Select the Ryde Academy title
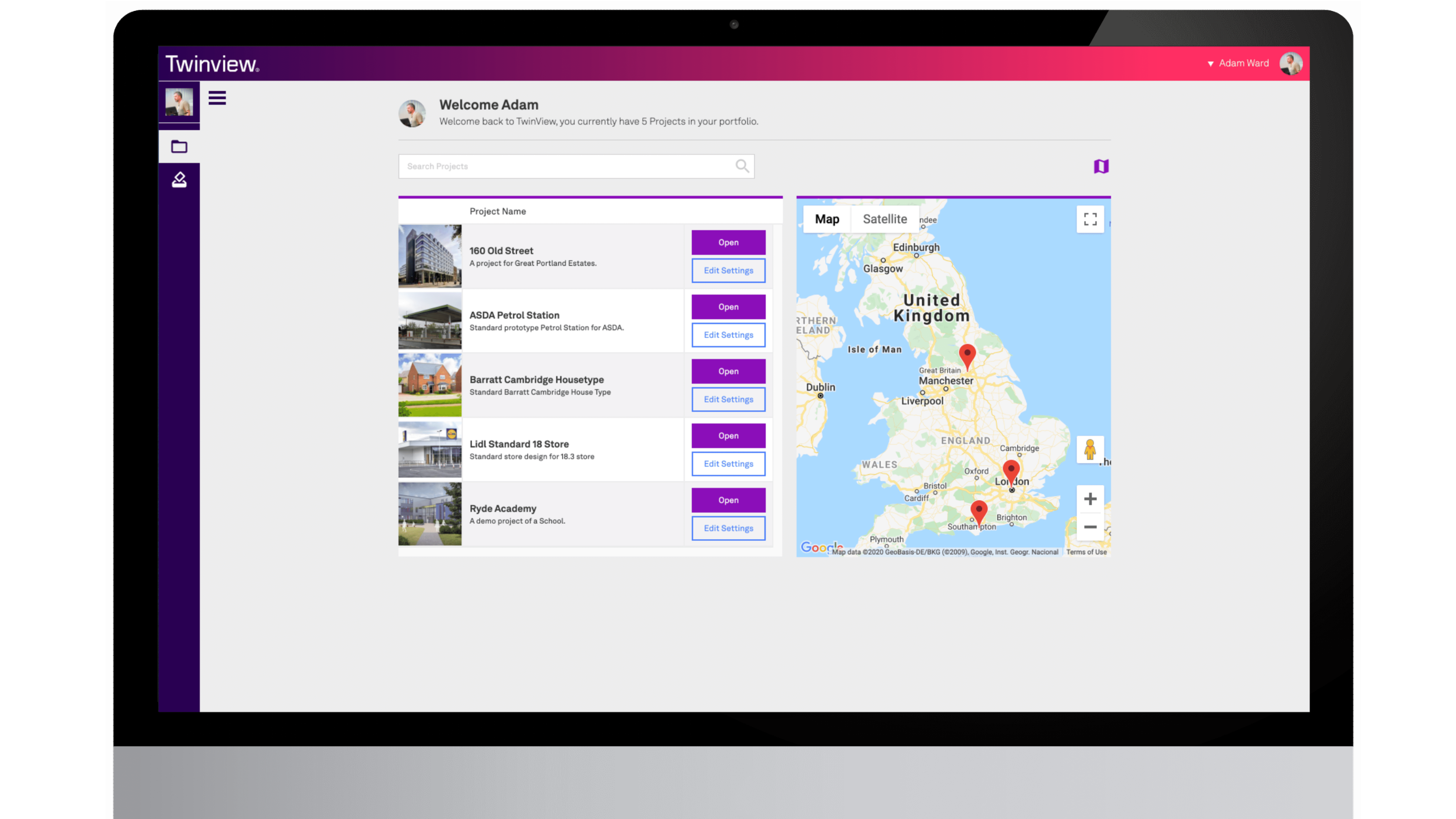The image size is (1456, 819). 503,508
